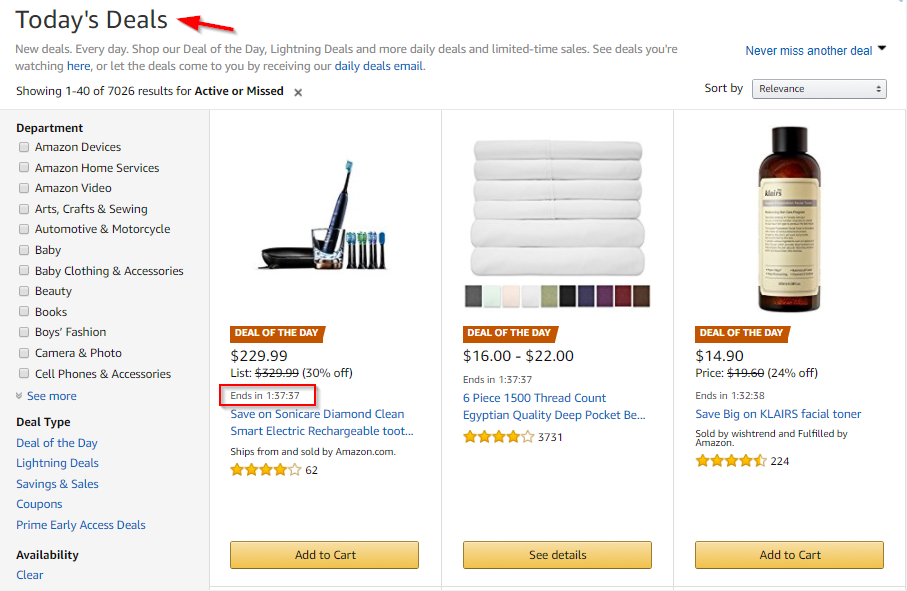This screenshot has width=907, height=591.
Task: Remove the Active or Missed filter
Action: pos(298,93)
